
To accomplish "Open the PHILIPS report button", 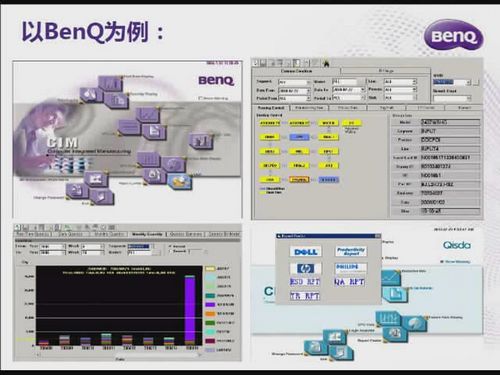I will tap(351, 268).
